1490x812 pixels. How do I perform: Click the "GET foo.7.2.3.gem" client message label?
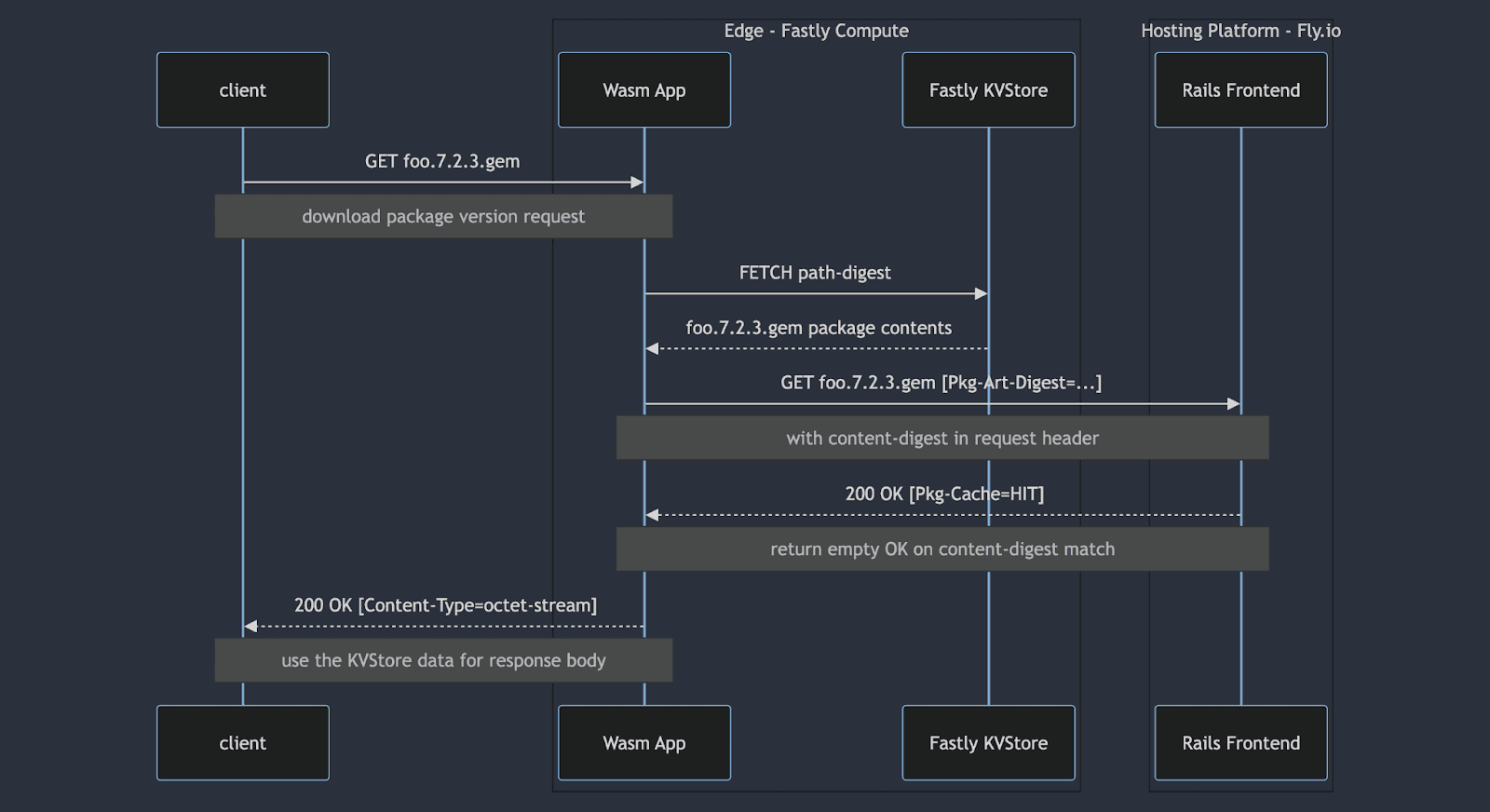442,161
